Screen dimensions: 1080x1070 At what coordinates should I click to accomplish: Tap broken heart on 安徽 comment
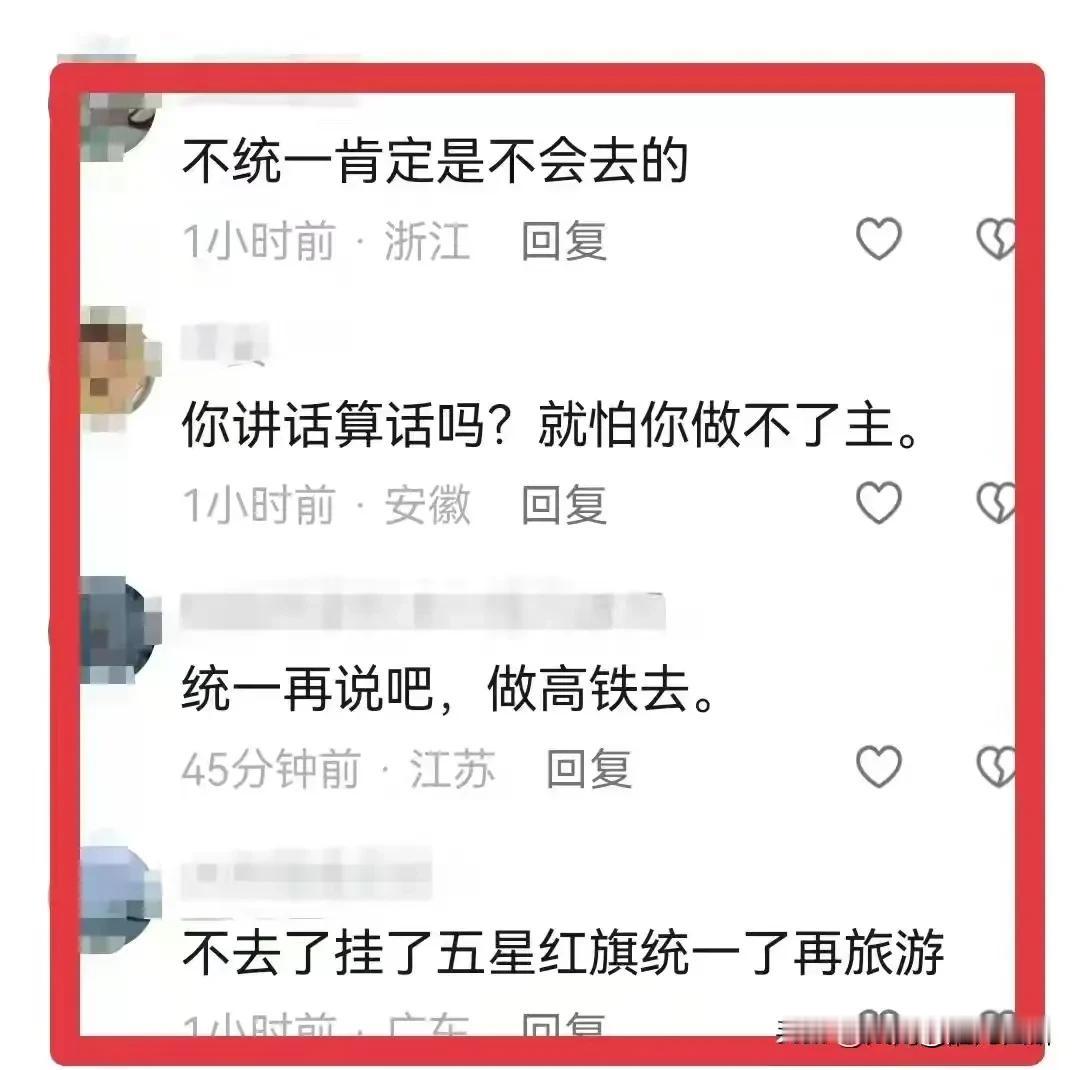(x=996, y=502)
